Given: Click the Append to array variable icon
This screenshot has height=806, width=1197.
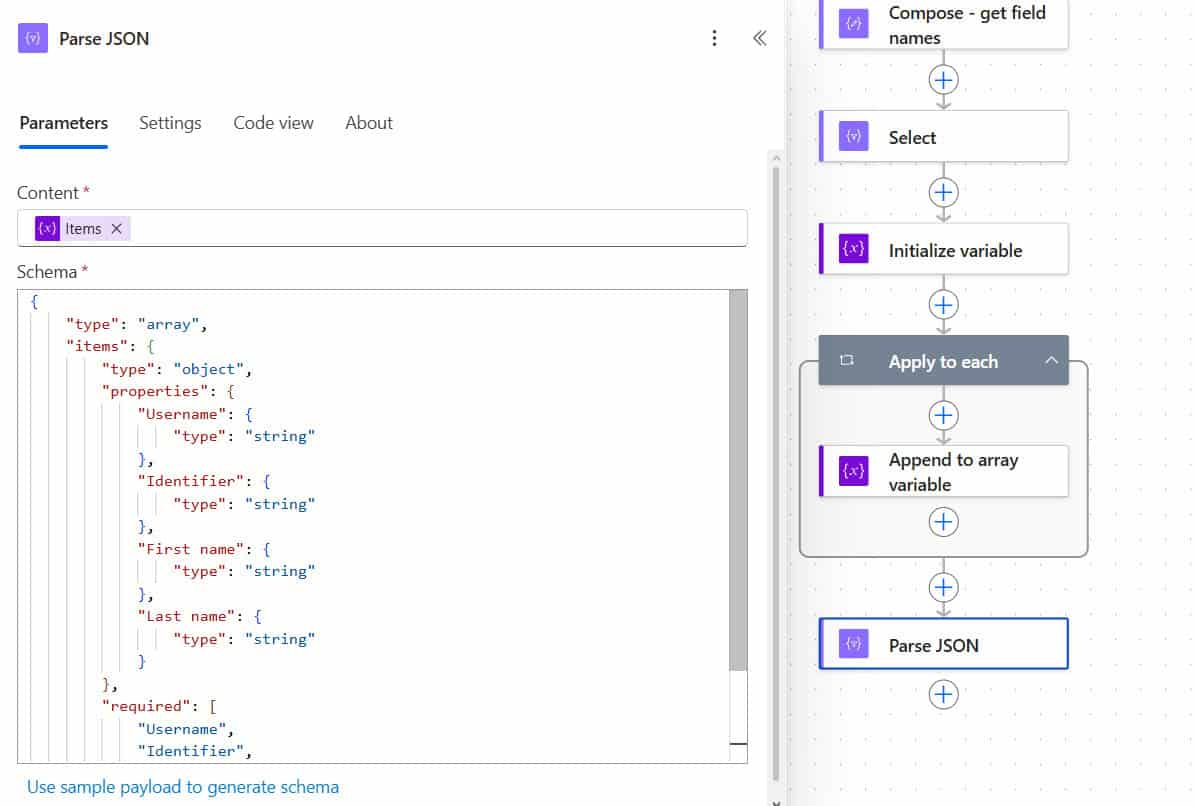Looking at the screenshot, I should (853, 471).
